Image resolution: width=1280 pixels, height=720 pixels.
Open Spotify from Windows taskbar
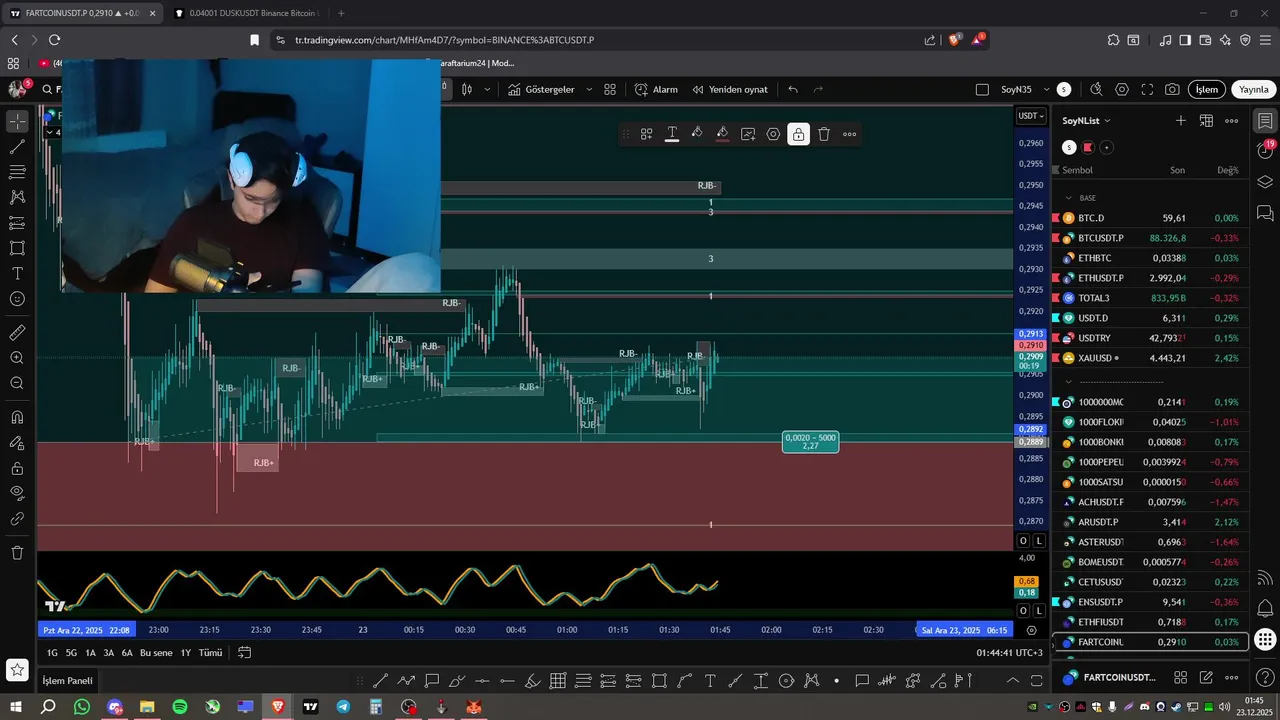click(180, 707)
